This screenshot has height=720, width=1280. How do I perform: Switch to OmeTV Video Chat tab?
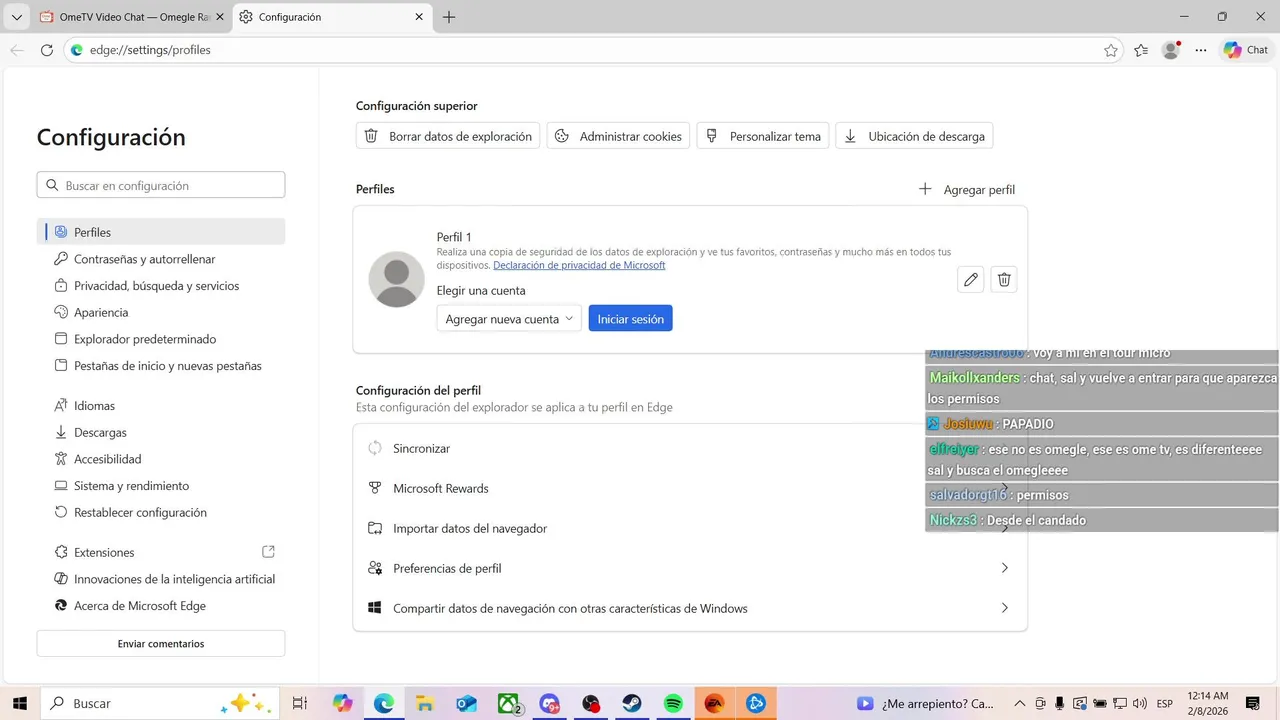pos(130,17)
